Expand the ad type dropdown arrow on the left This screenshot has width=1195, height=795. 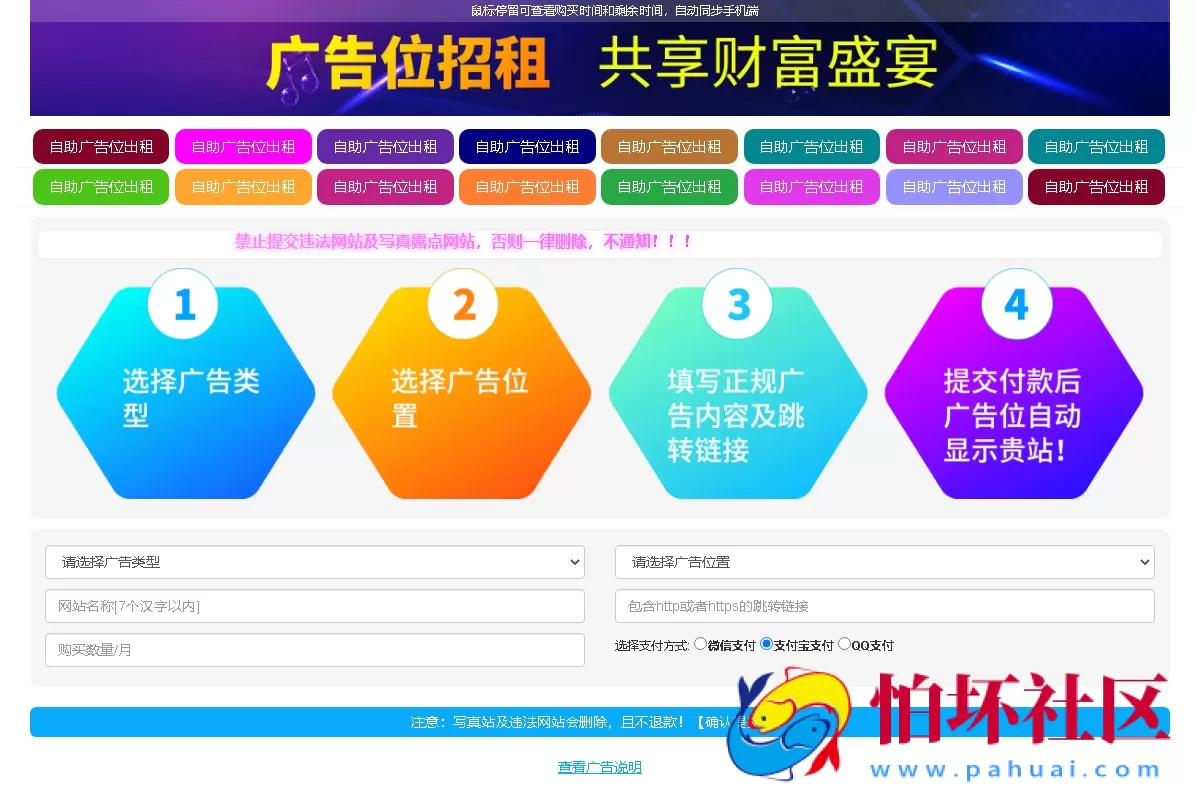tap(577, 562)
